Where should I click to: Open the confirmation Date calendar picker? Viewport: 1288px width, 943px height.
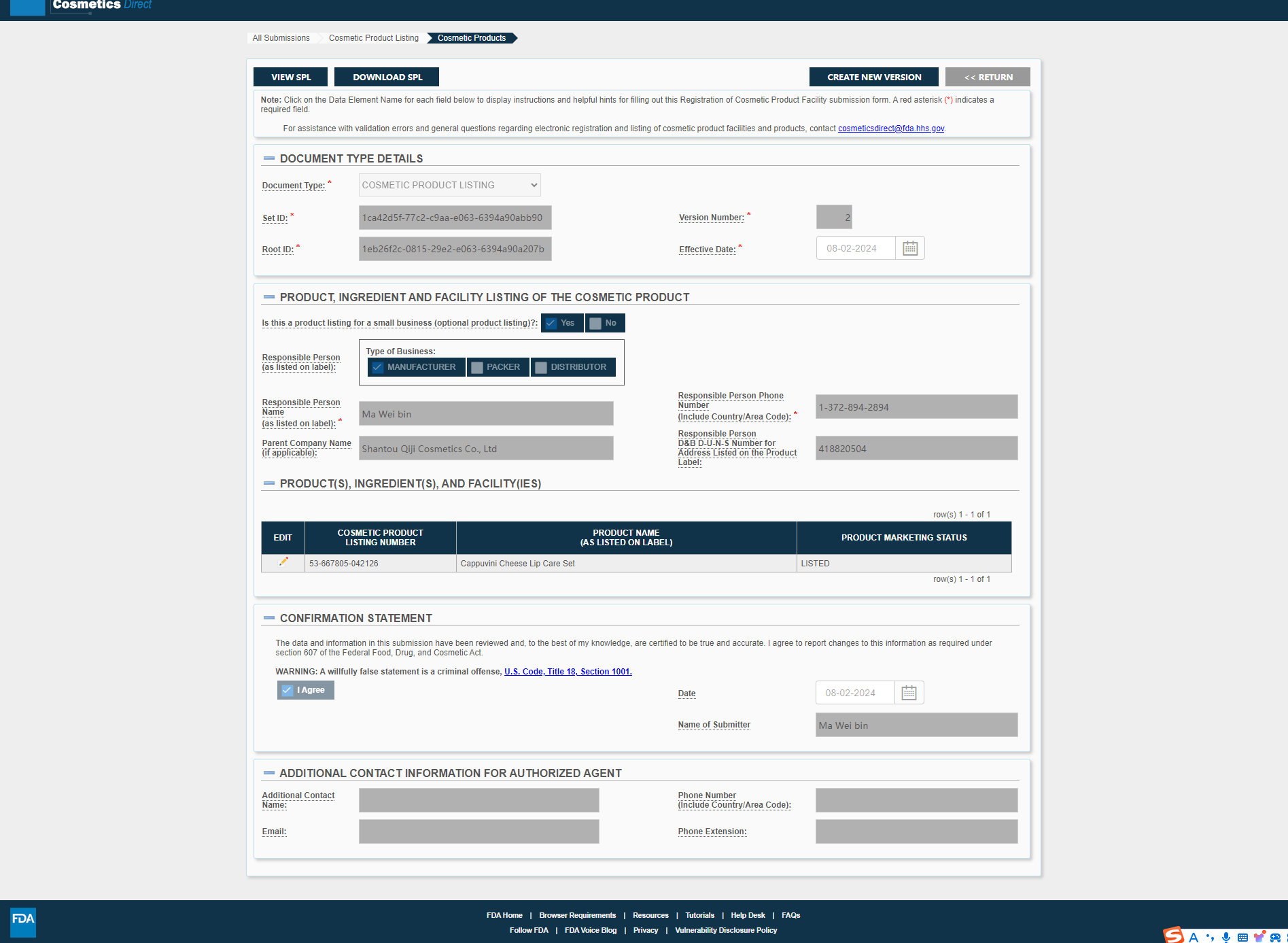pyautogui.click(x=909, y=693)
